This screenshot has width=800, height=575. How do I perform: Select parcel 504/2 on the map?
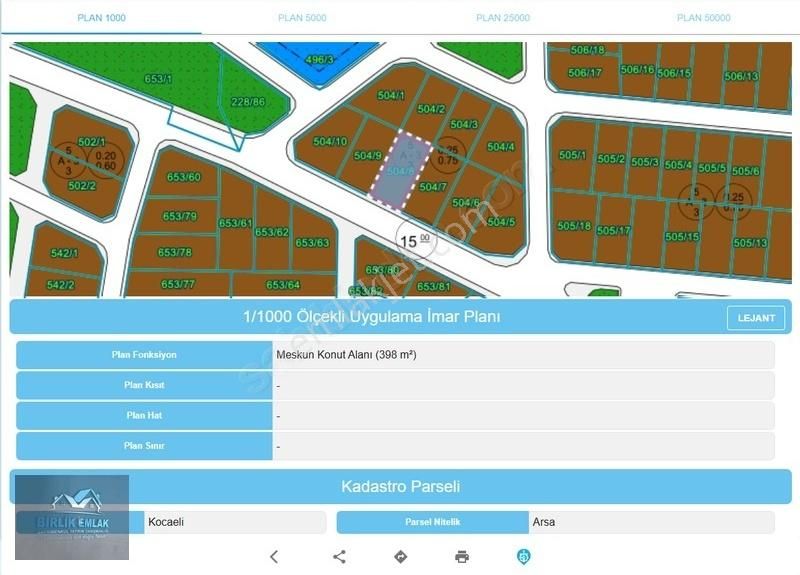point(431,109)
